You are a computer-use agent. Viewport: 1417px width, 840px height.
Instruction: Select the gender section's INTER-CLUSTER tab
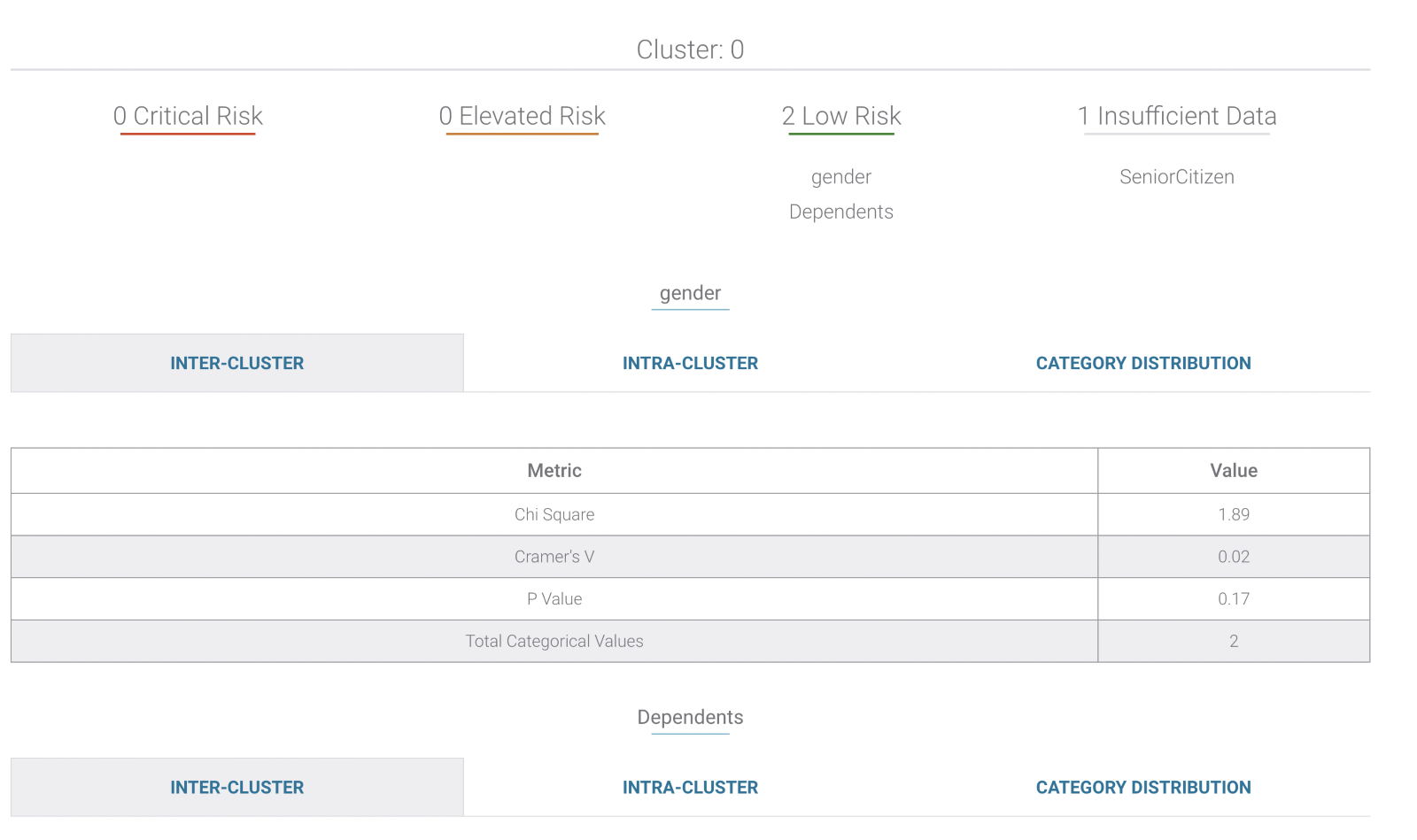[236, 363]
